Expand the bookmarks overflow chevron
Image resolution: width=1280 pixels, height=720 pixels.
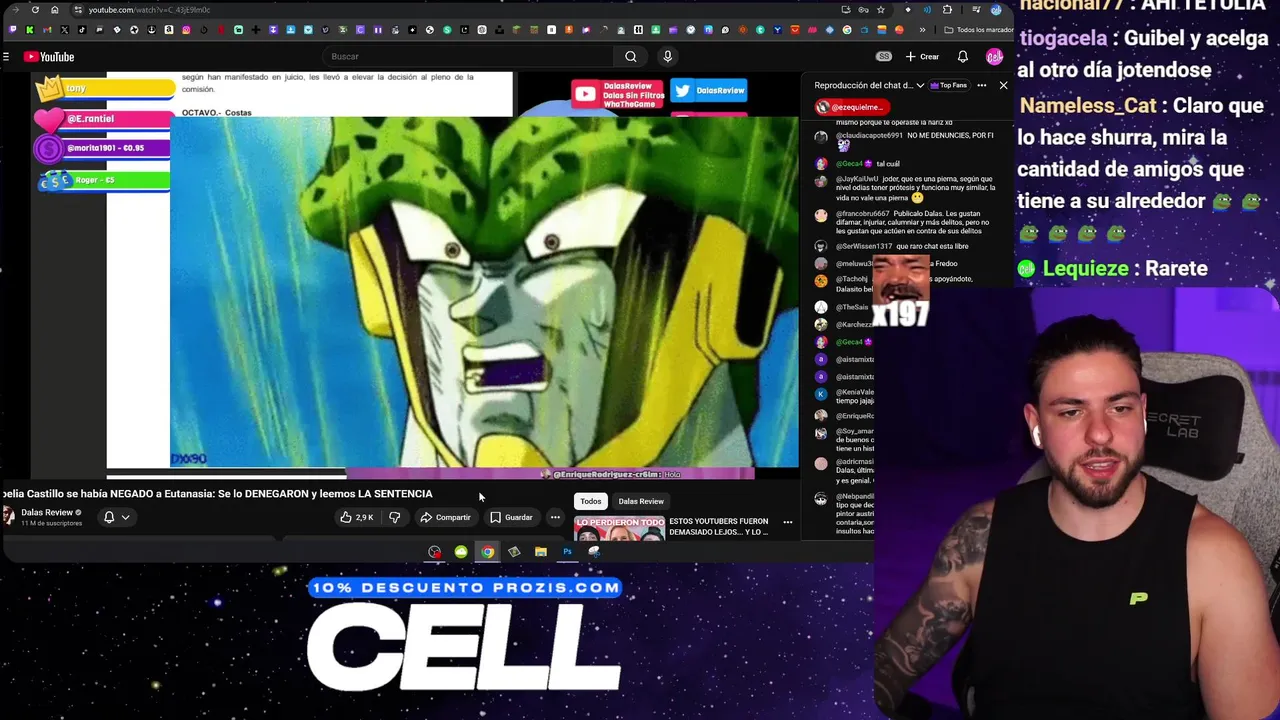pos(922,30)
